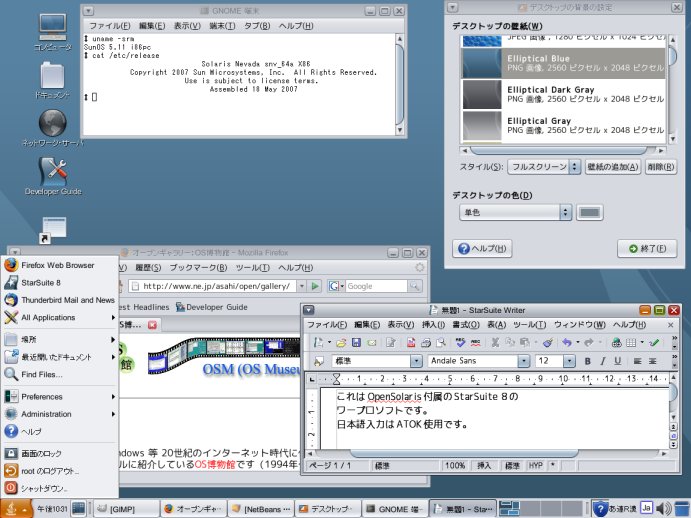Toggle Bold formatting in Writer
Viewport: 691px width, 518px height.
coord(587,361)
